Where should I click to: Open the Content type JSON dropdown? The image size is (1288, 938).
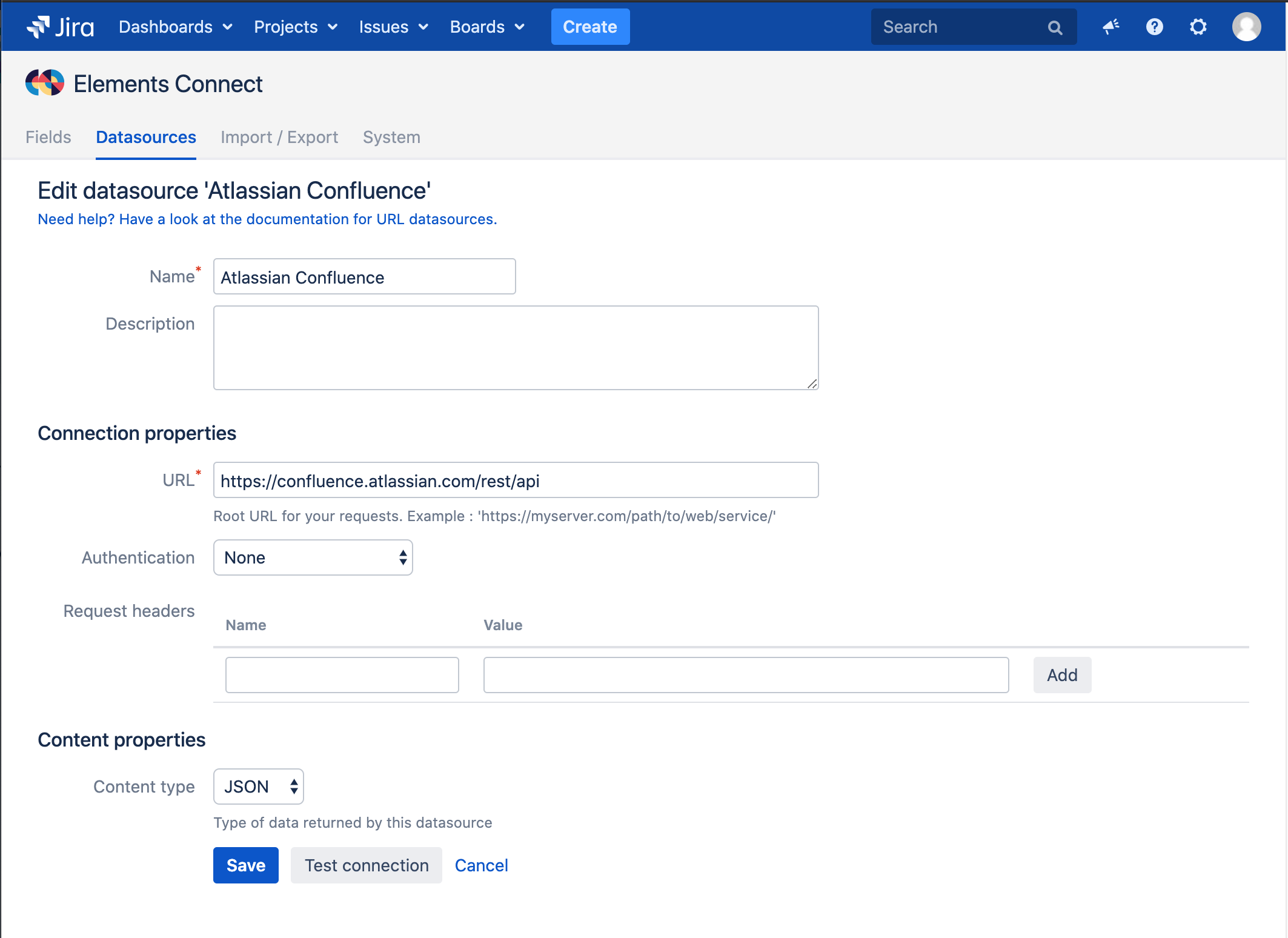pos(258,787)
